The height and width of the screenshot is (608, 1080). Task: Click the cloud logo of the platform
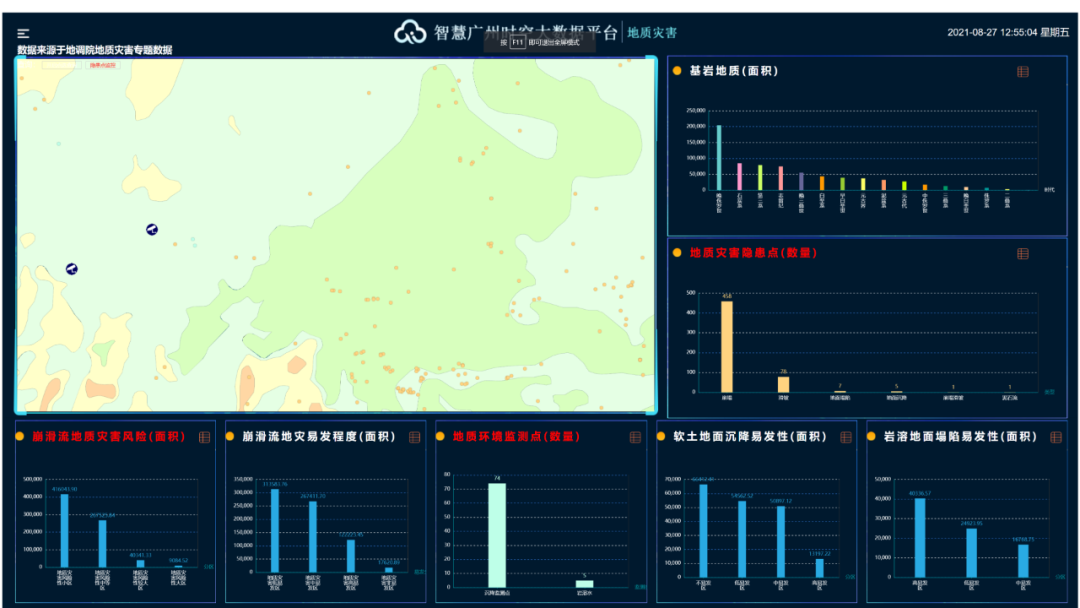(x=410, y=32)
